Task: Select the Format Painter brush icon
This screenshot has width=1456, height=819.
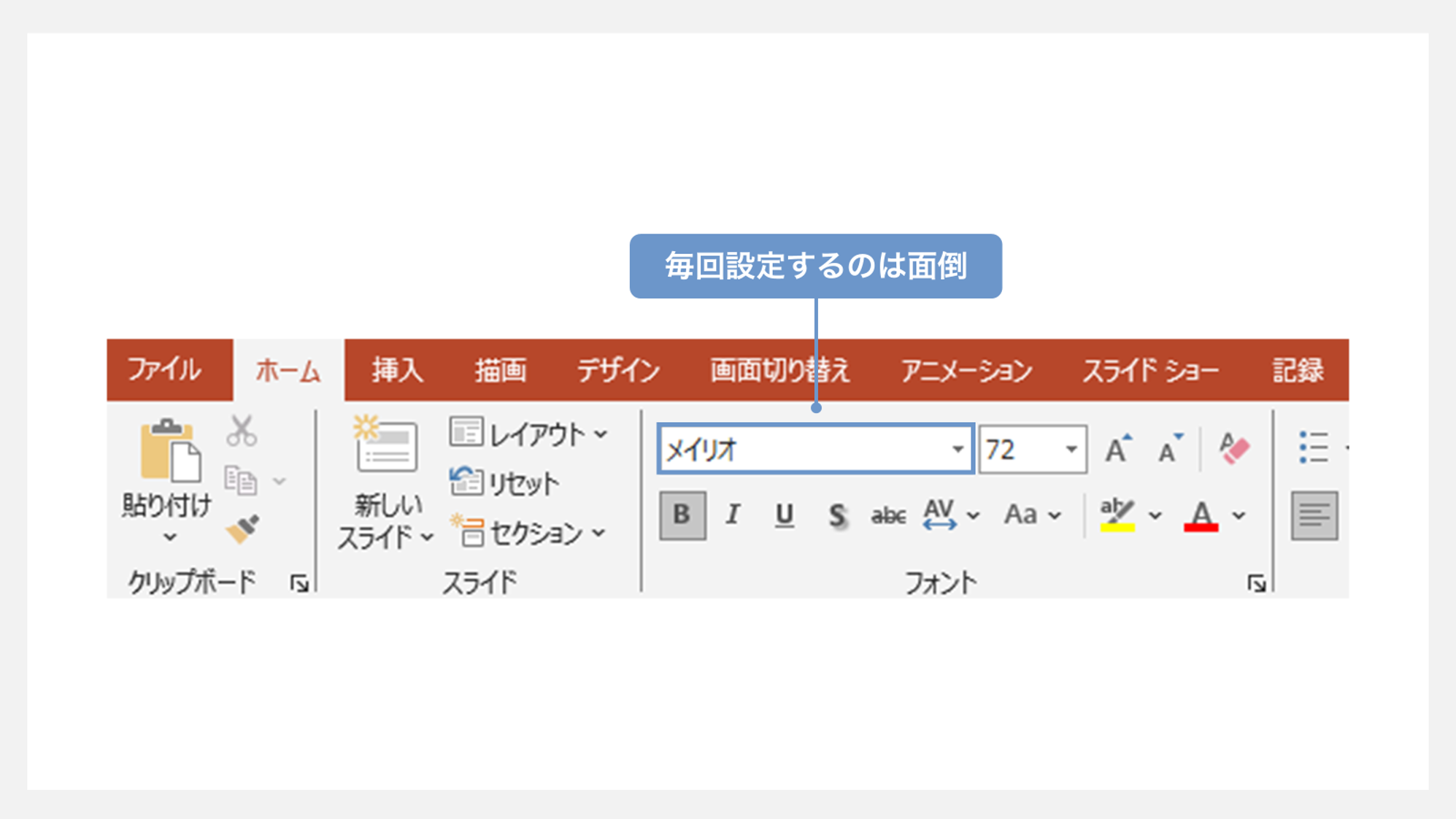Action: (242, 529)
